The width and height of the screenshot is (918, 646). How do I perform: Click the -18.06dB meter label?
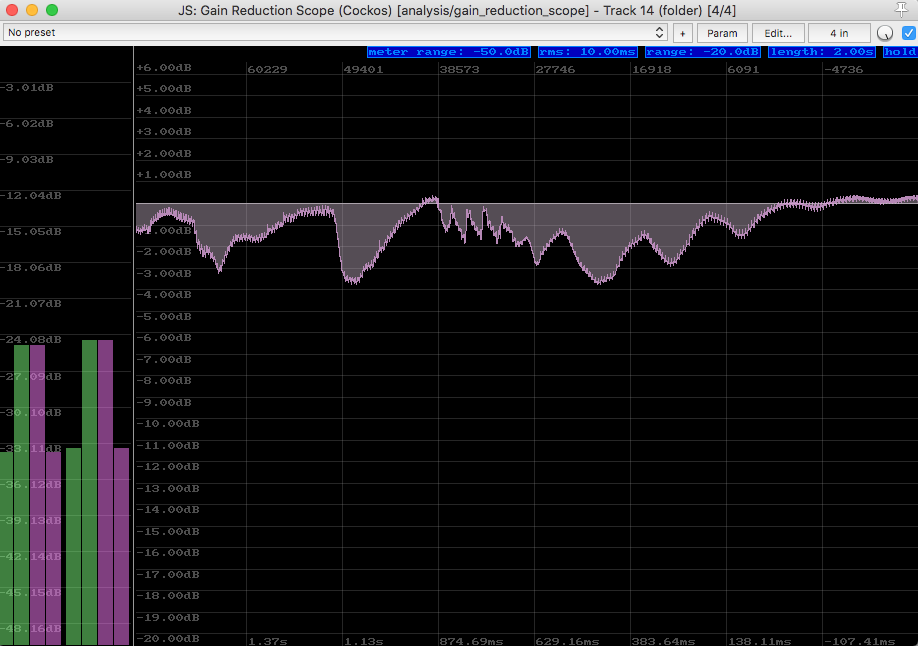(x=30, y=268)
